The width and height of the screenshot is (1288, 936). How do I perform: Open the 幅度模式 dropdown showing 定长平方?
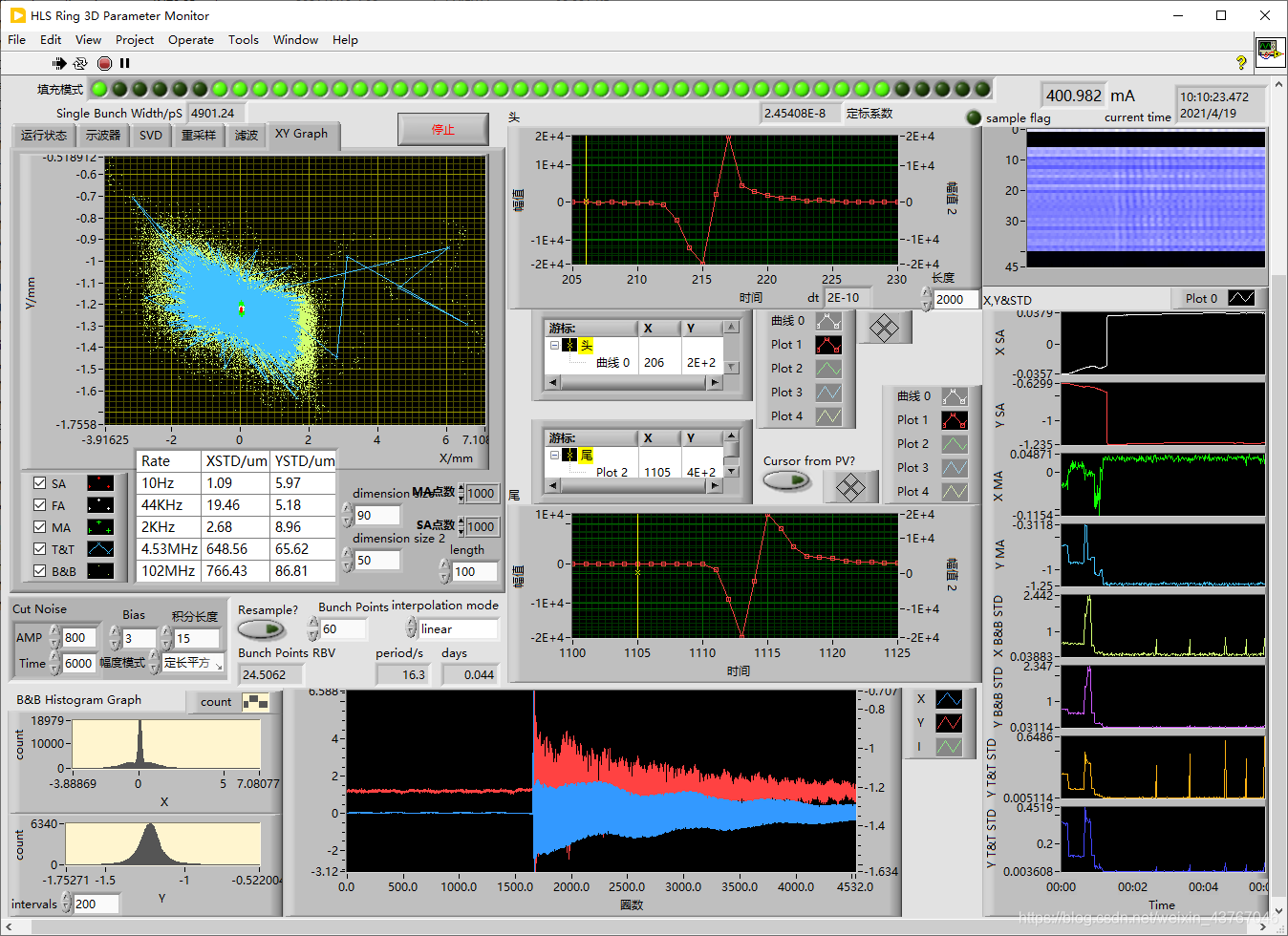[x=192, y=663]
